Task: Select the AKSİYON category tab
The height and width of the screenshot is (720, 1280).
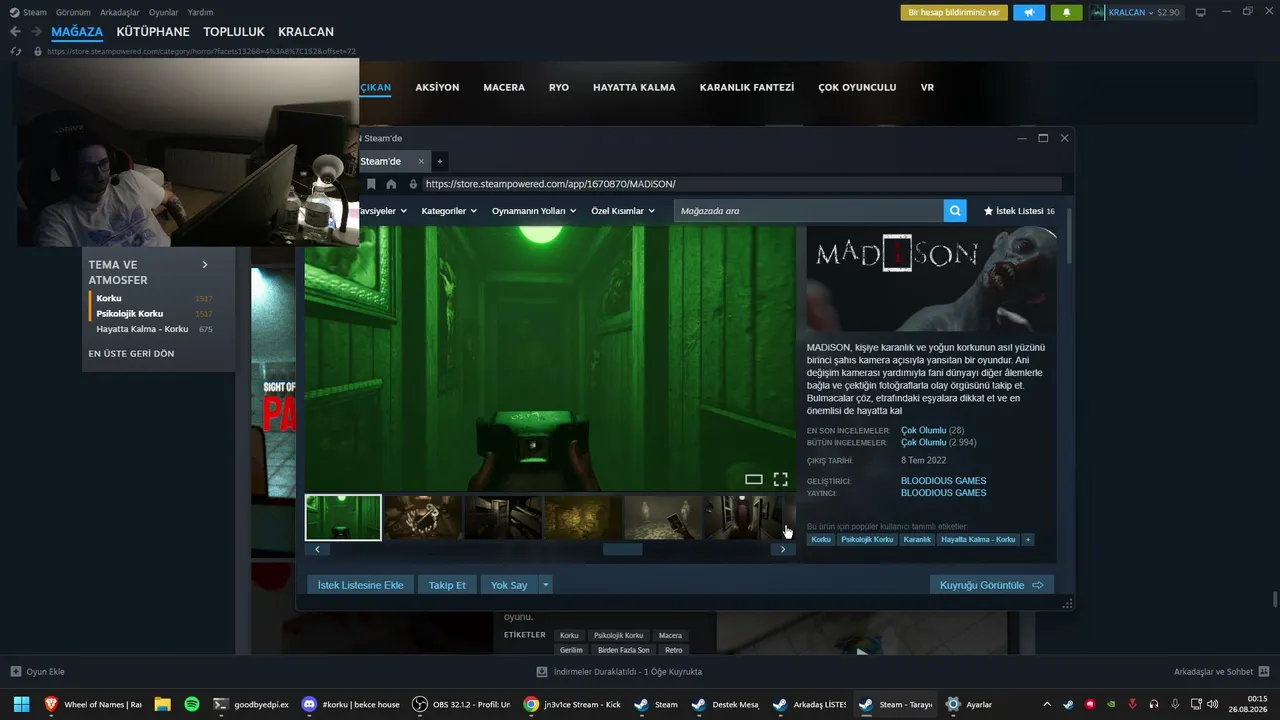Action: point(437,87)
